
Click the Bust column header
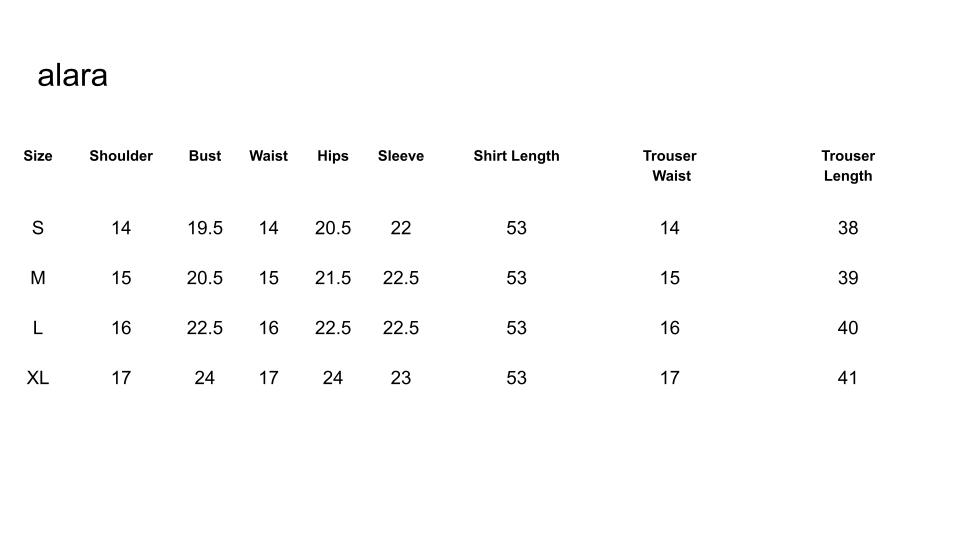pos(205,156)
